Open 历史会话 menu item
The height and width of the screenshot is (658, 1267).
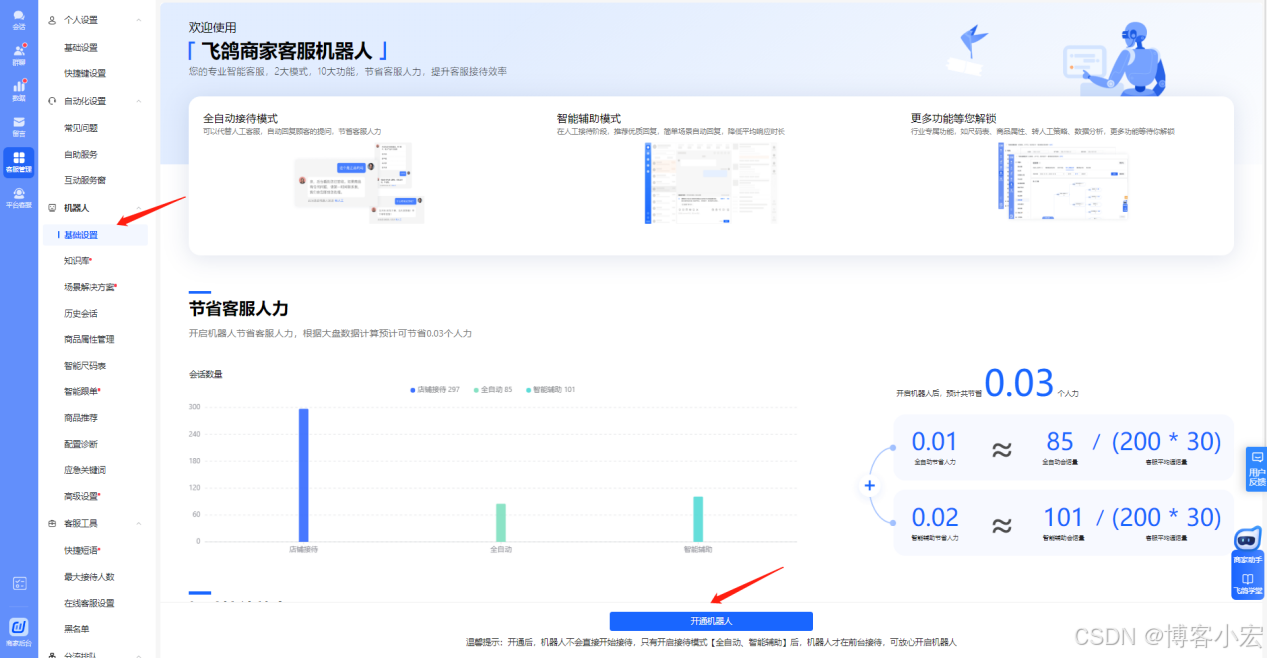pos(81,313)
